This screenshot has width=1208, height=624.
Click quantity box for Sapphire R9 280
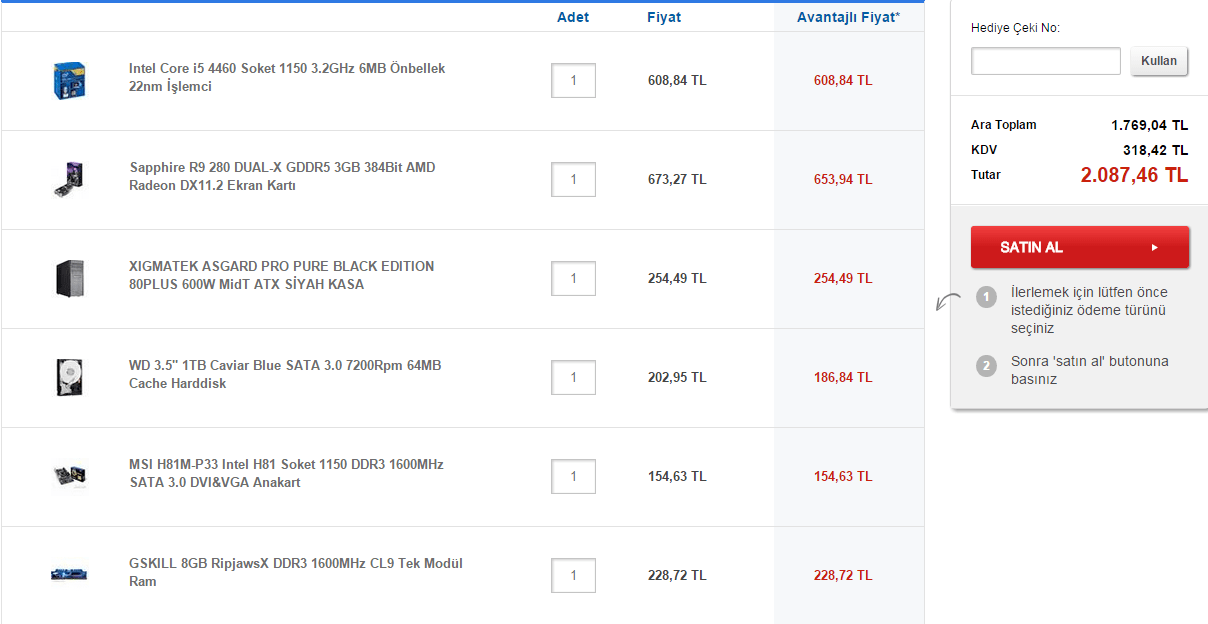[x=573, y=180]
